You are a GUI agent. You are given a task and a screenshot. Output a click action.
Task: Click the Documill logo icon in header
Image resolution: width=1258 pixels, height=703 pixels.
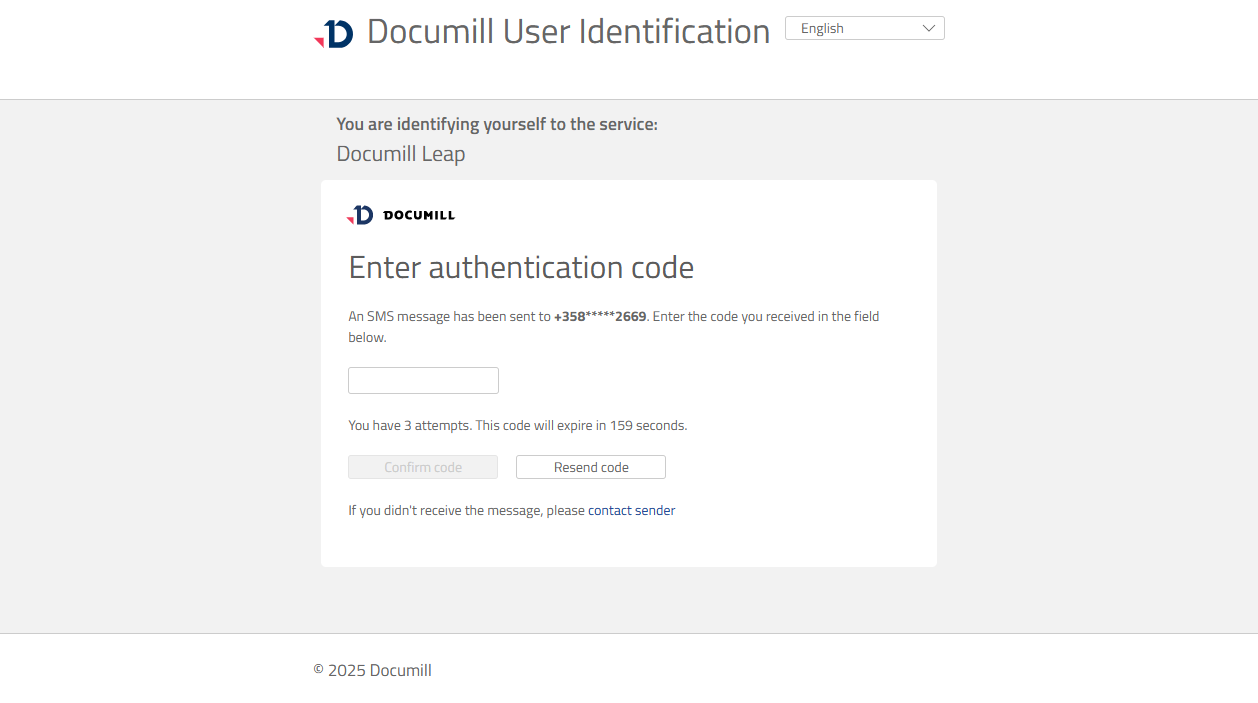[x=334, y=33]
